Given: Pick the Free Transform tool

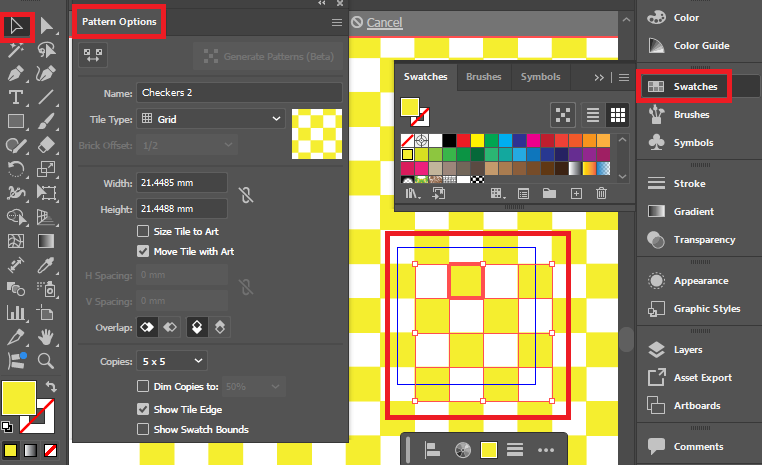Looking at the screenshot, I should click(x=46, y=193).
